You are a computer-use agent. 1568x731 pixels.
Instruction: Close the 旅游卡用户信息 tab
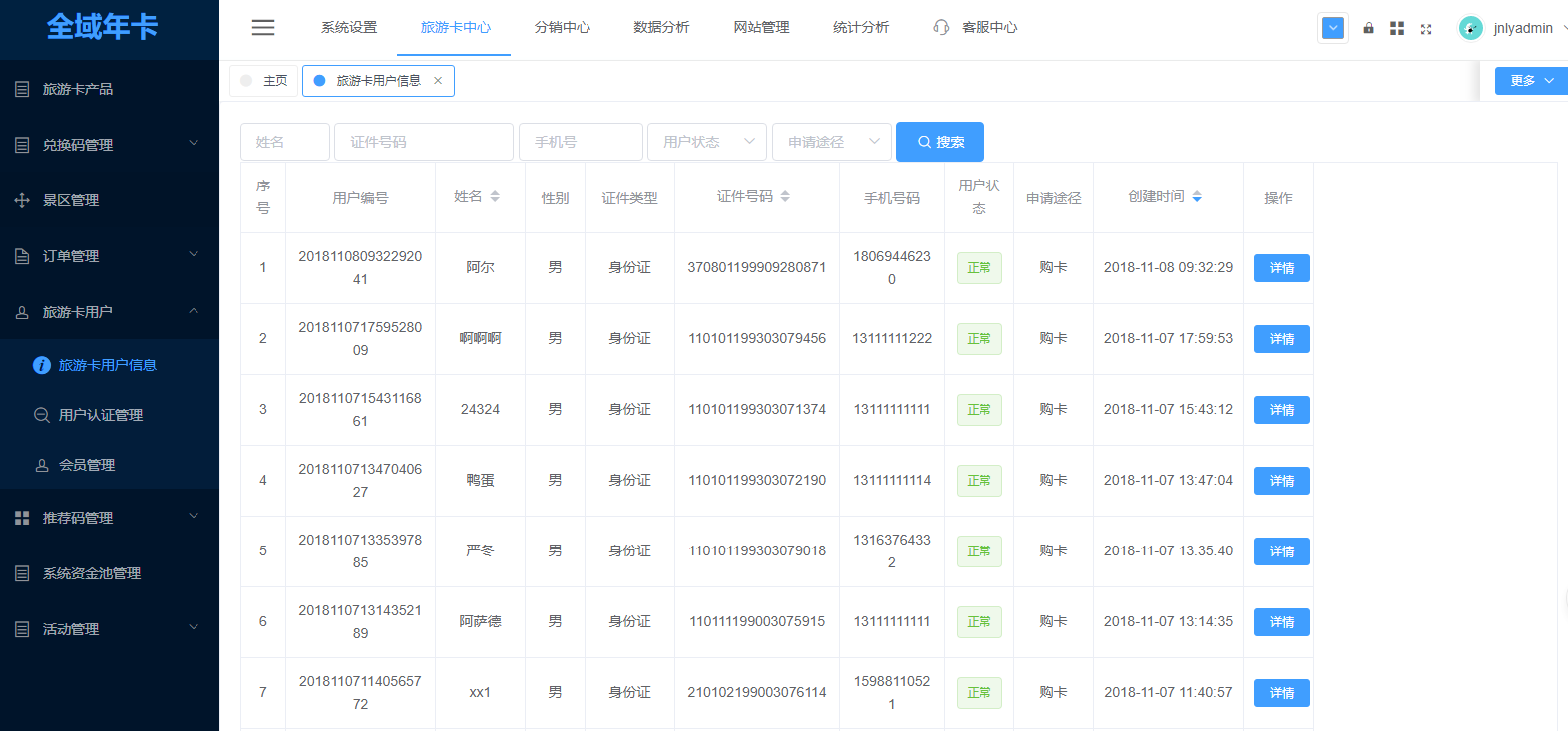point(438,81)
